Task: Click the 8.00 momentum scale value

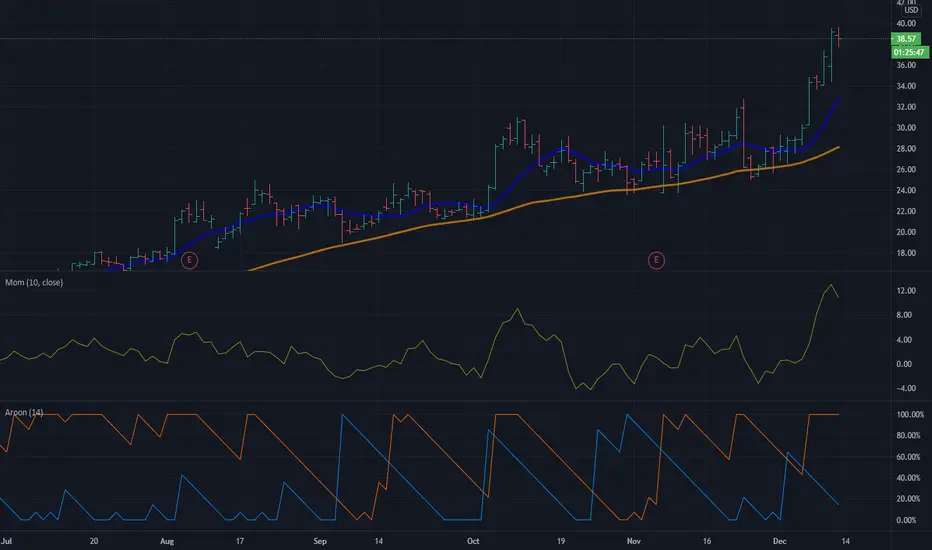Action: point(904,315)
